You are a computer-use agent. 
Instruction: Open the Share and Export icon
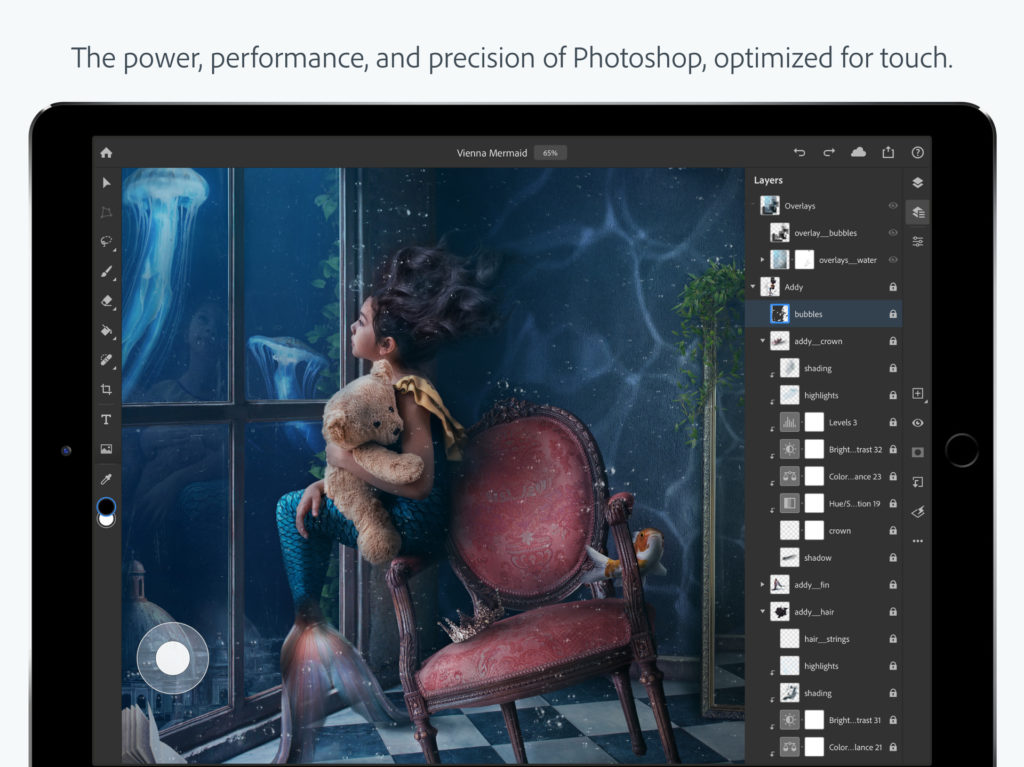(888, 152)
